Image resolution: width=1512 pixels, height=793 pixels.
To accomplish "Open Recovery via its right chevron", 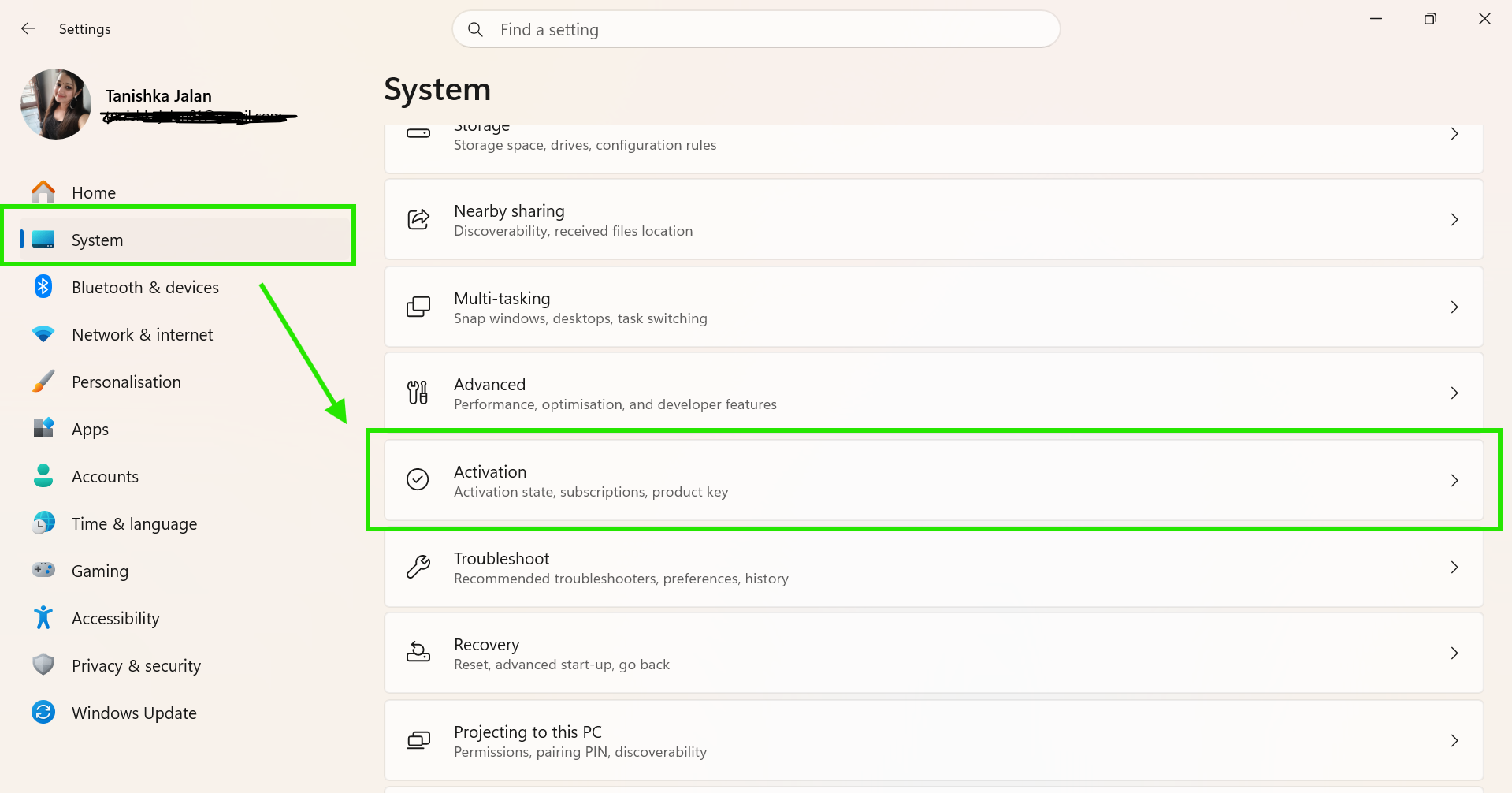I will (x=1454, y=653).
